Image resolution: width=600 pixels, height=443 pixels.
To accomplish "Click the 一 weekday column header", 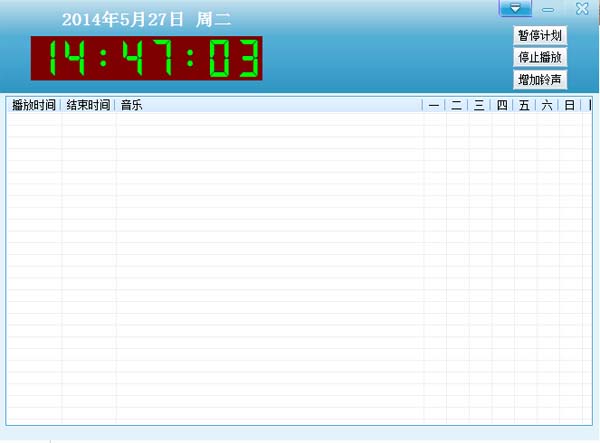I will tap(434, 105).
